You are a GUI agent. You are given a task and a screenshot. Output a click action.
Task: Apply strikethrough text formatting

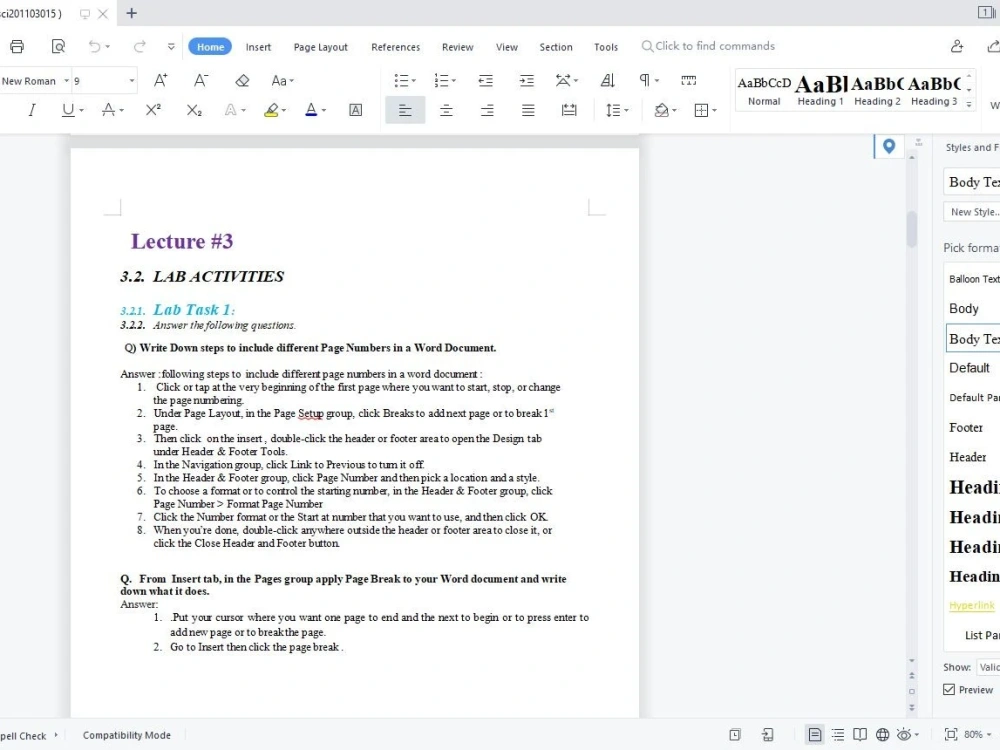click(x=108, y=110)
